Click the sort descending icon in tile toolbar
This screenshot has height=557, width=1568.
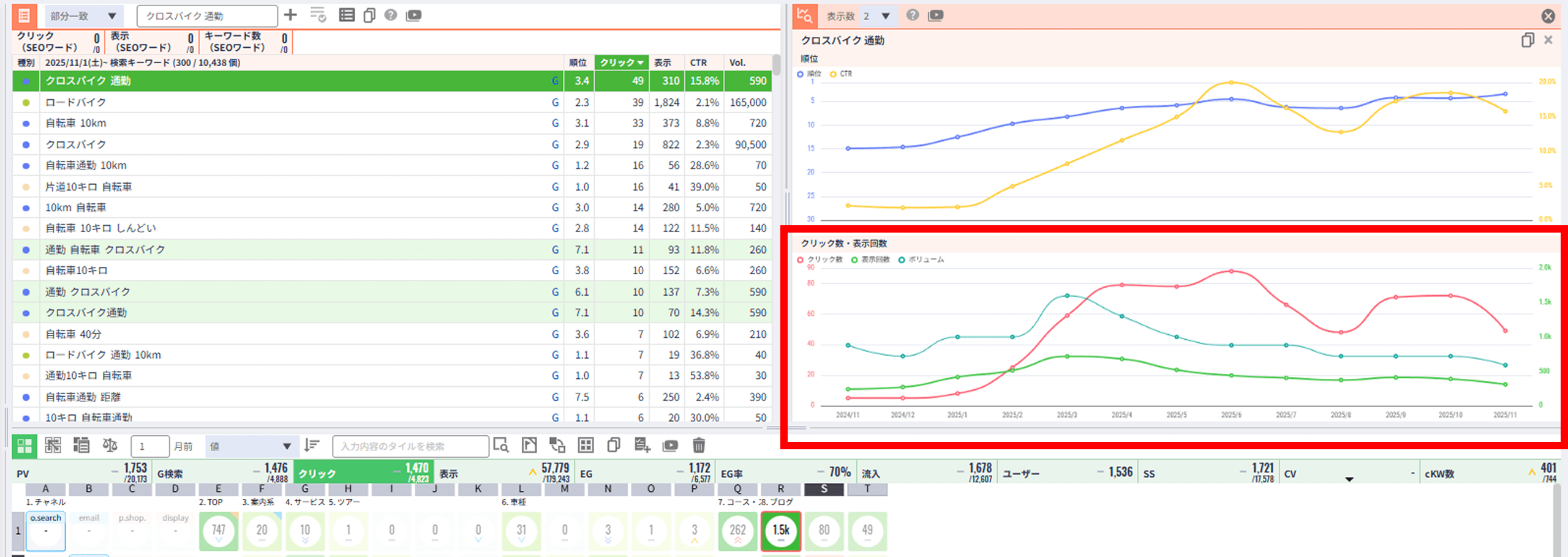click(x=312, y=446)
